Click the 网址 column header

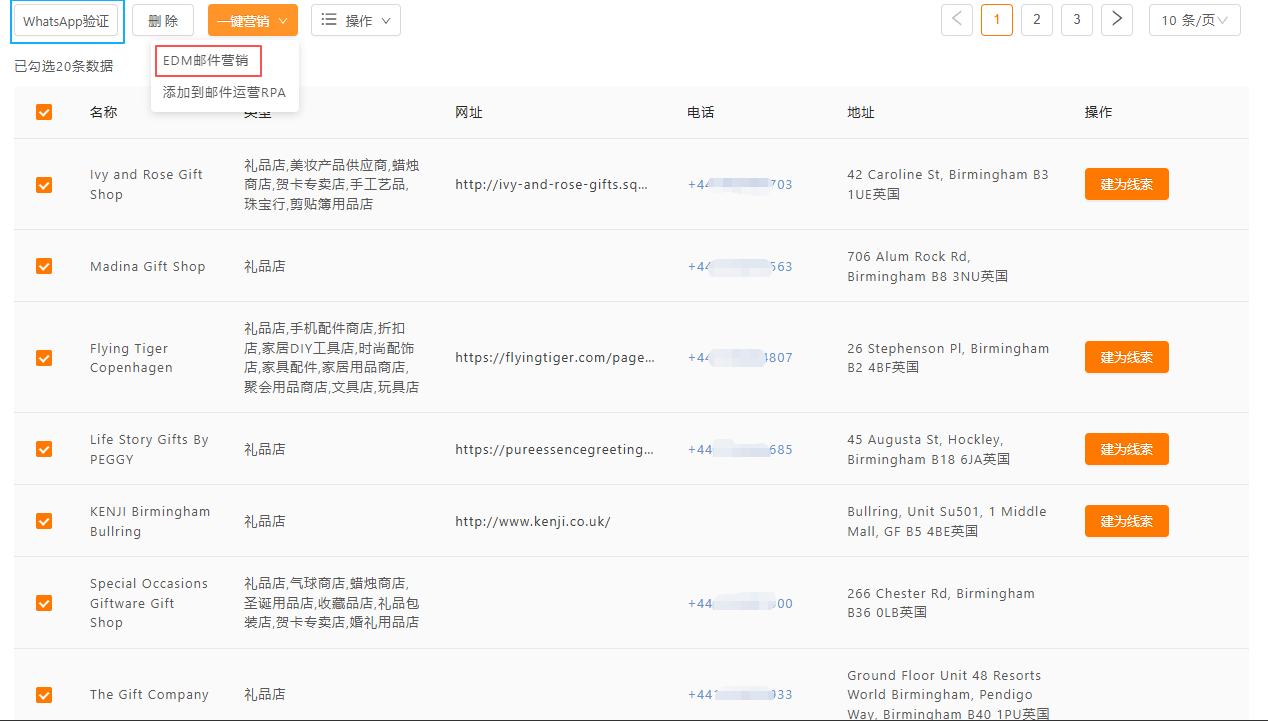coord(469,112)
